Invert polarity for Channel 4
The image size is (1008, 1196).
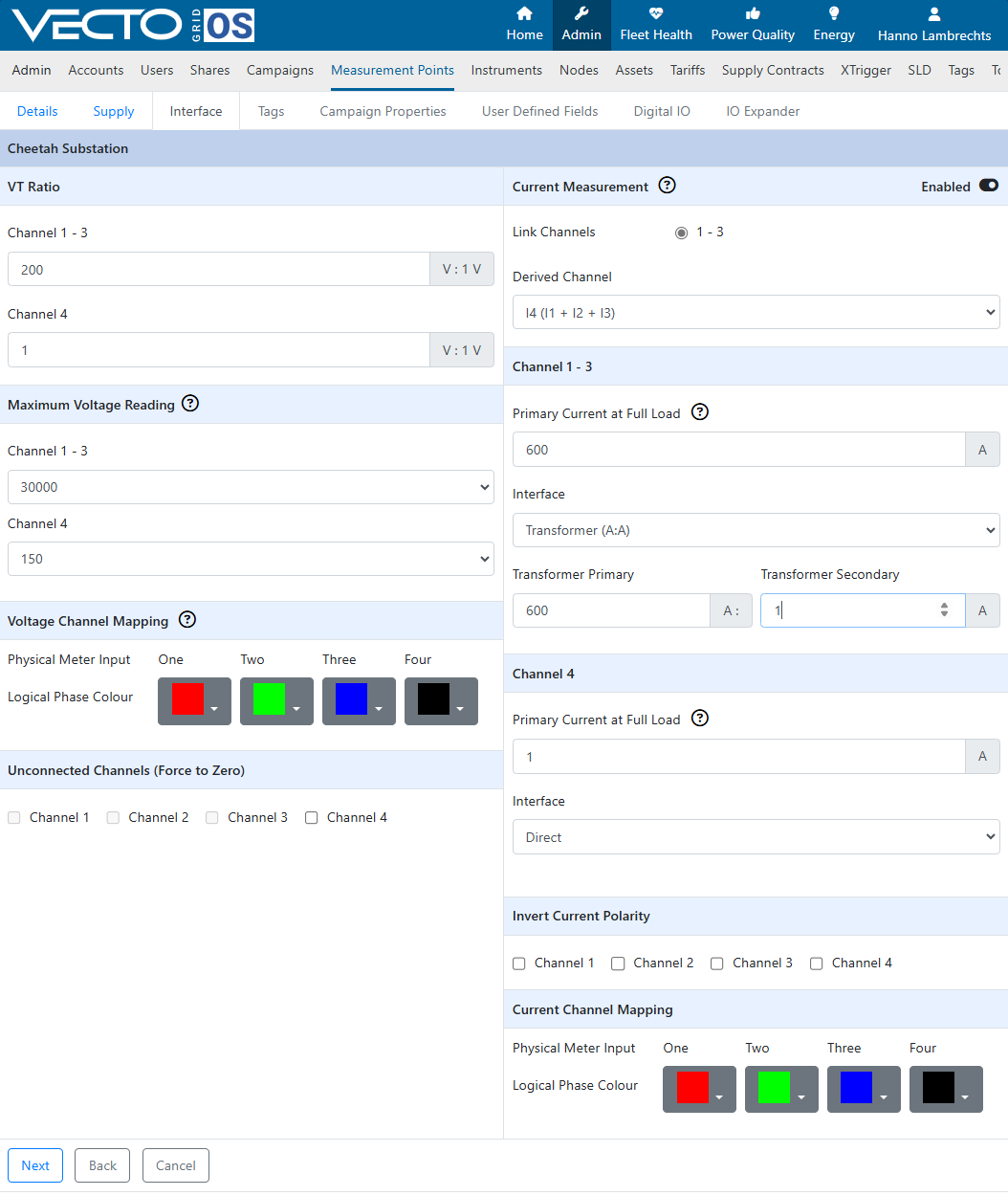tap(816, 963)
